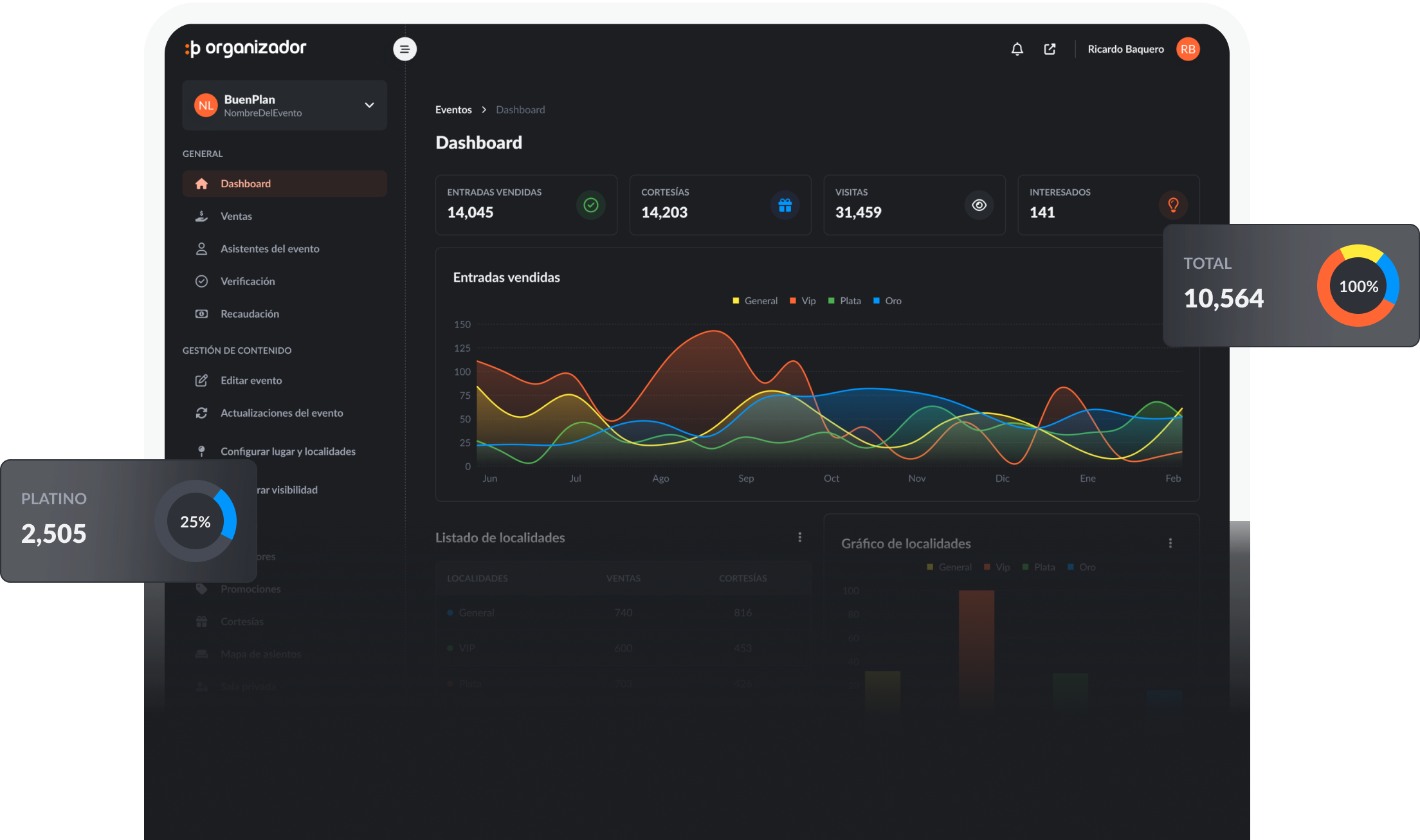Toggle the Vip series in the chart legend
1420x840 pixels.
(802, 300)
